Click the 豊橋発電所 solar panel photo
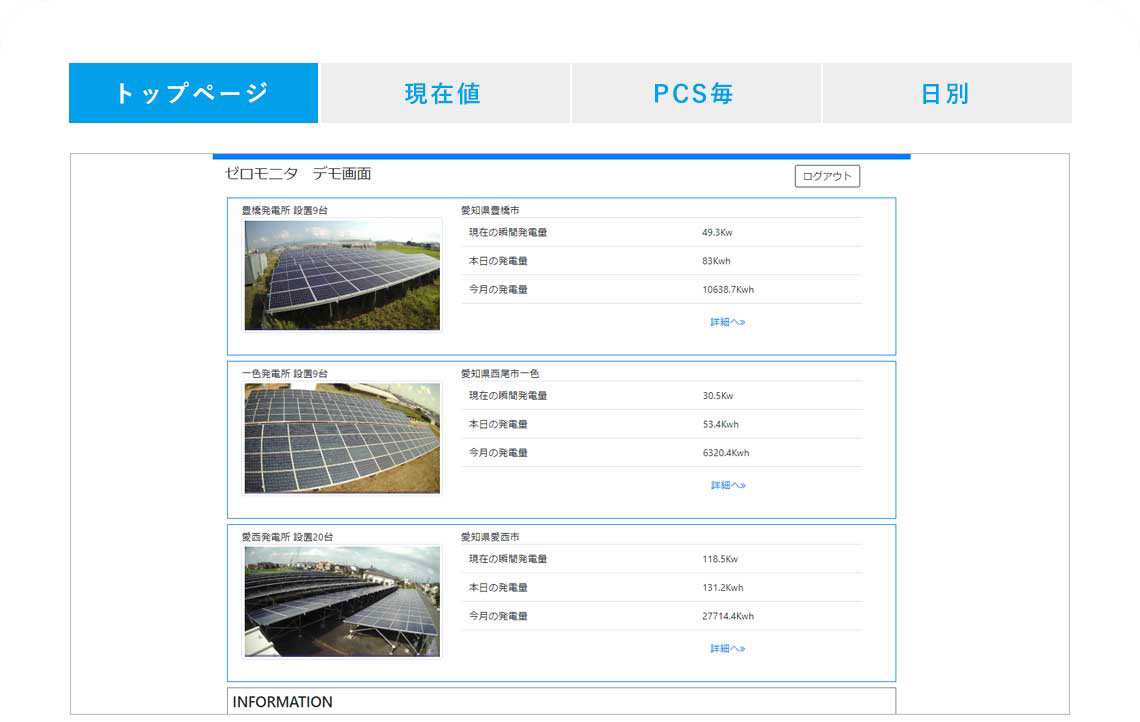 coord(342,275)
